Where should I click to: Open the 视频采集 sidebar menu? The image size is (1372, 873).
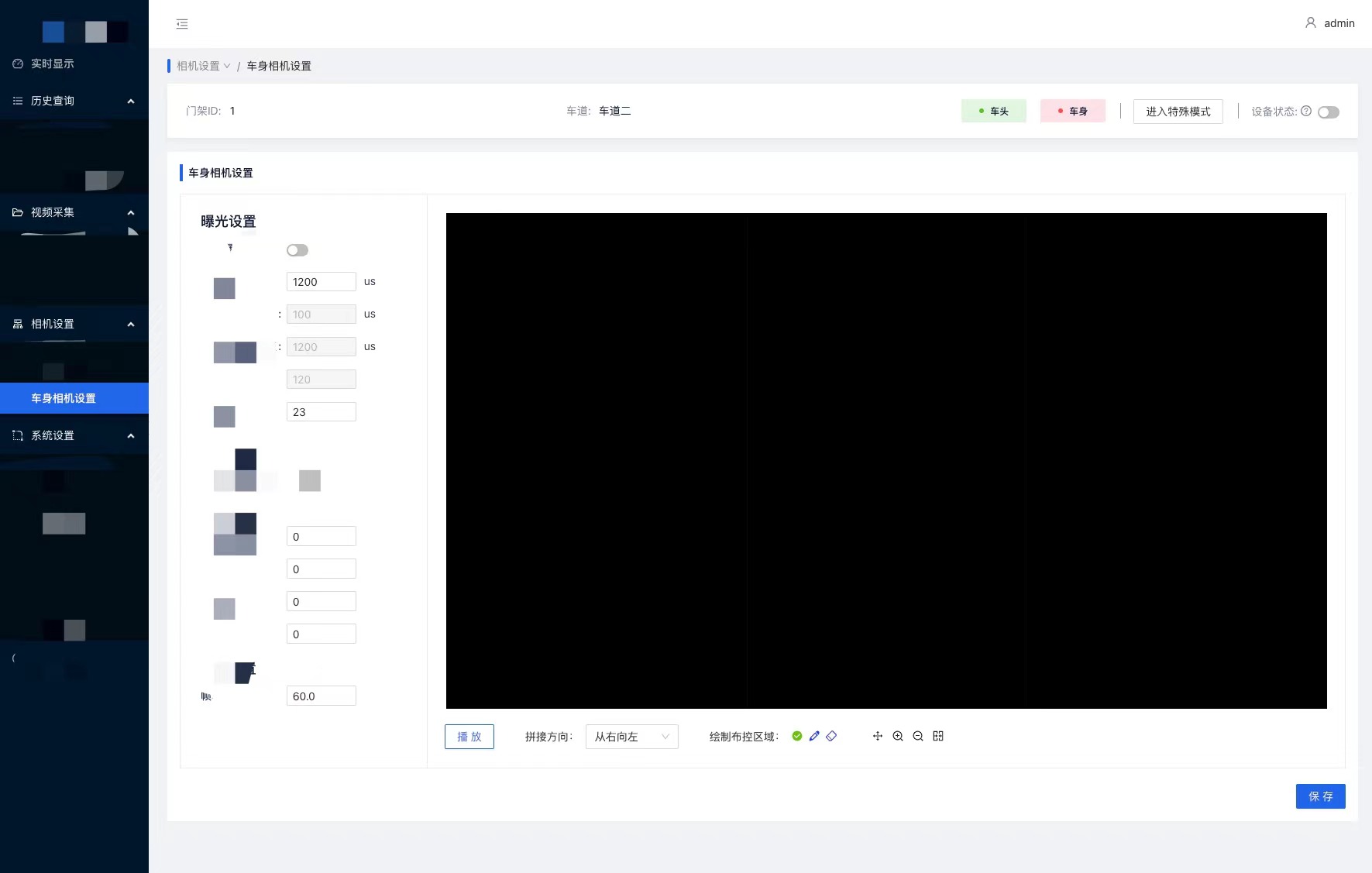(x=74, y=212)
